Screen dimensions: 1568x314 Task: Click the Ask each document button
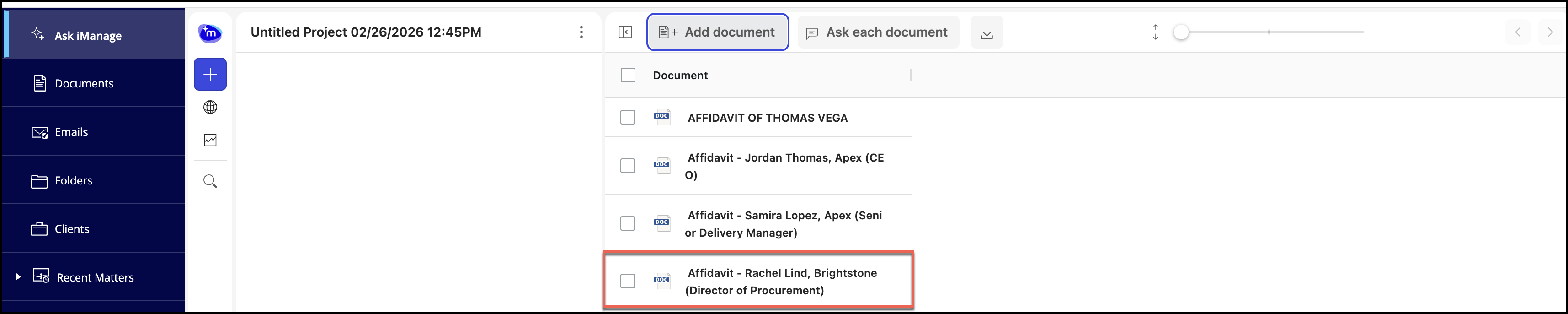tap(878, 32)
